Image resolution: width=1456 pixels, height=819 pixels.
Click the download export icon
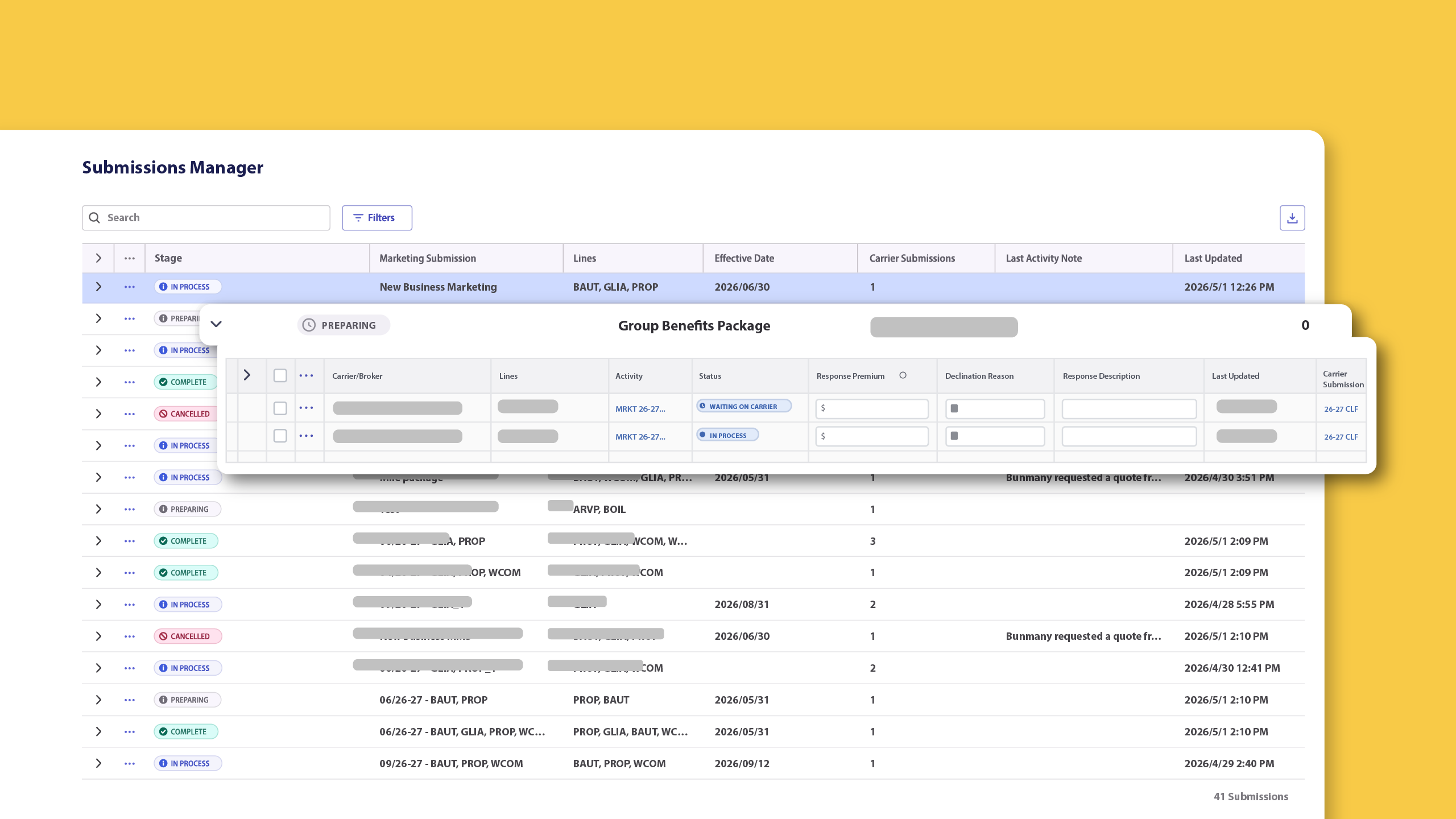[1292, 218]
